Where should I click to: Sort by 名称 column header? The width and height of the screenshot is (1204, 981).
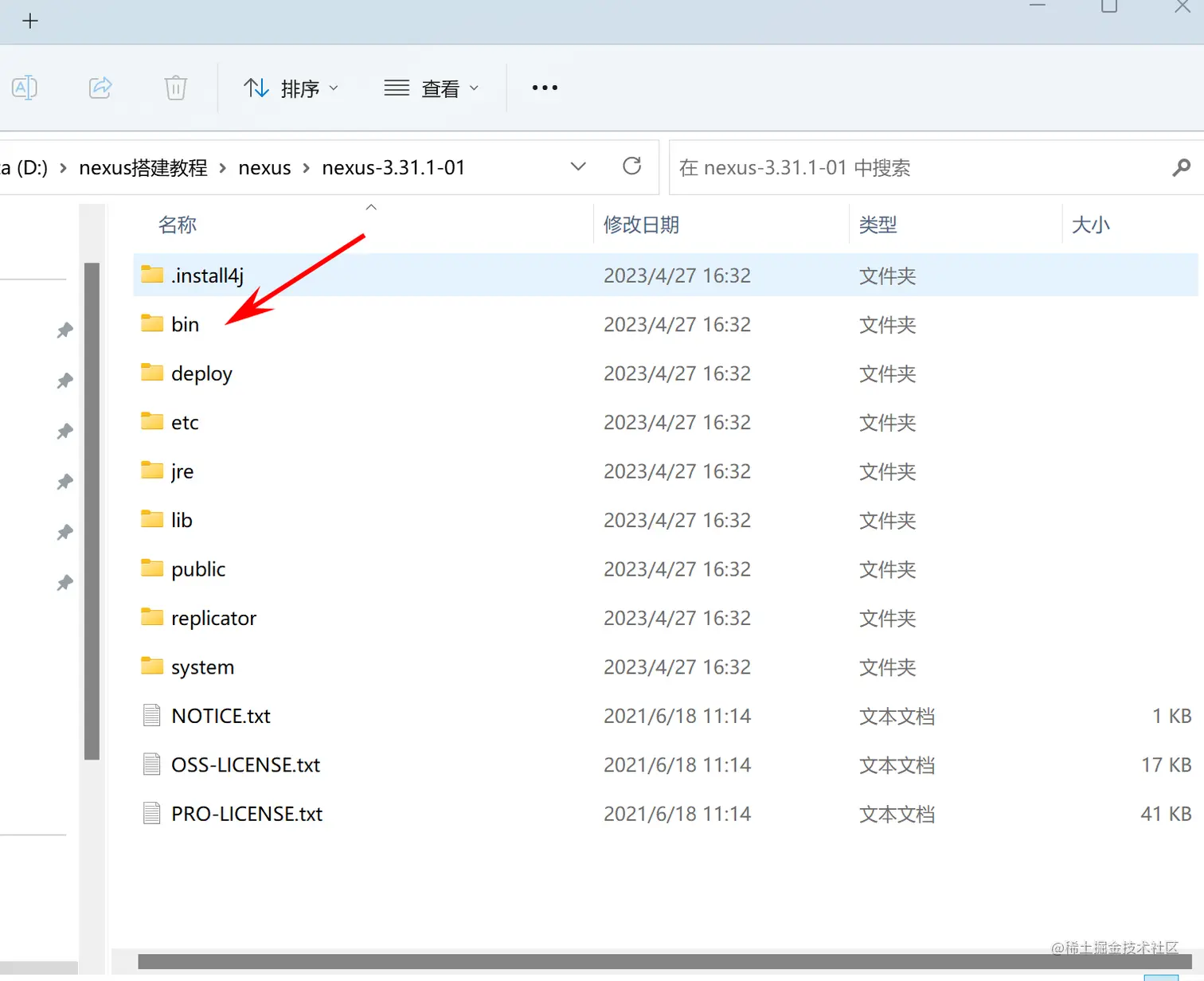(178, 225)
